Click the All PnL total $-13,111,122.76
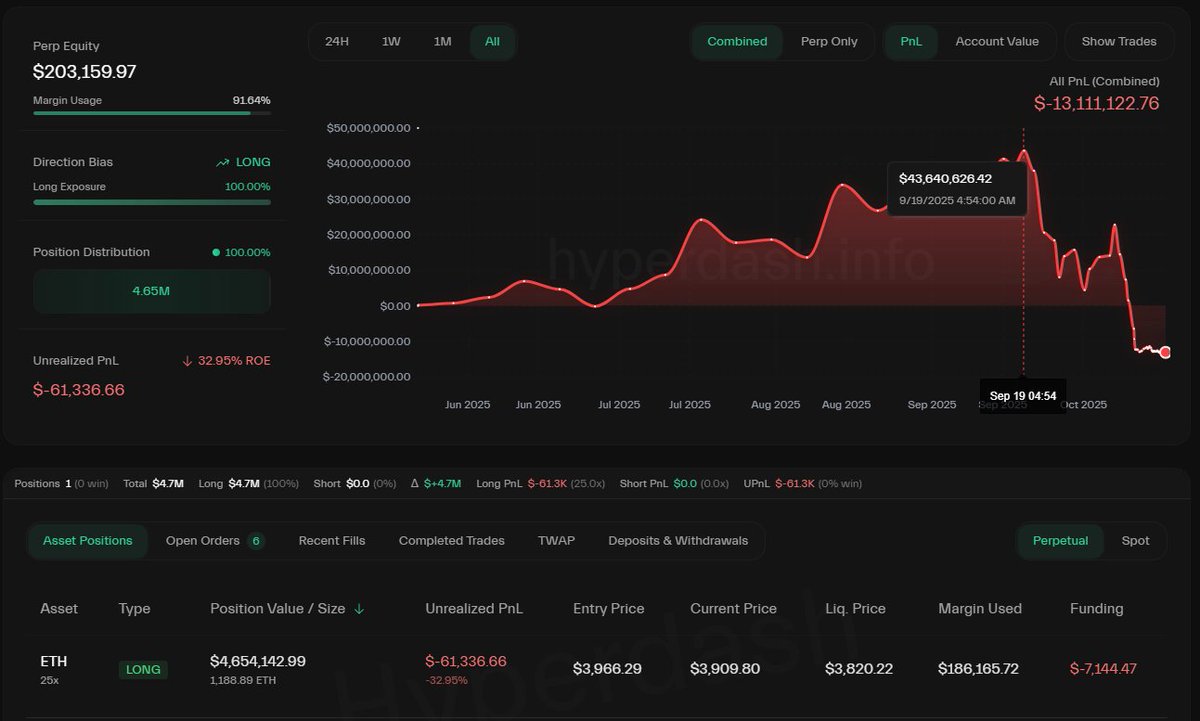Image resolution: width=1200 pixels, height=721 pixels. [1097, 103]
